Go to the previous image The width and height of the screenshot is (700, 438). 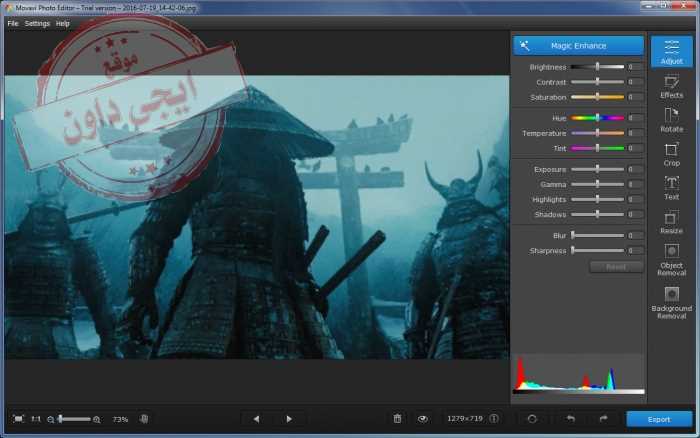click(256, 419)
